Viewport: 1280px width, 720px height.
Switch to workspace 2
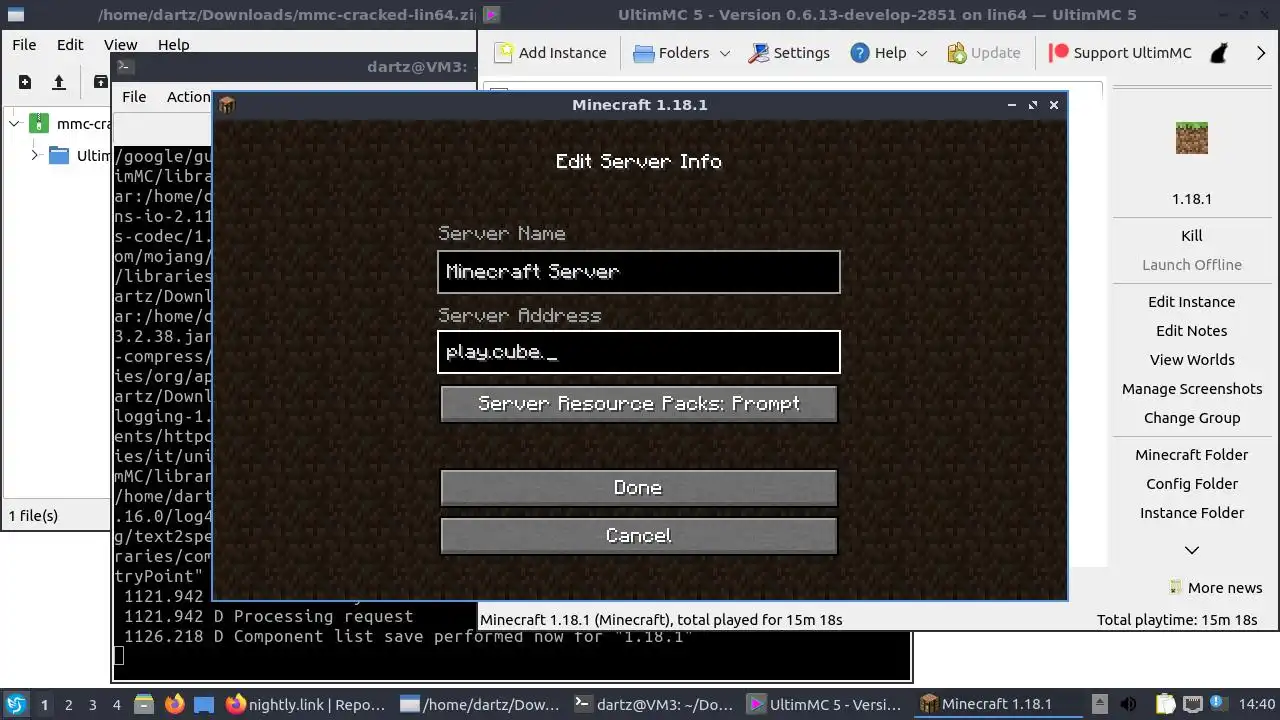[x=68, y=704]
